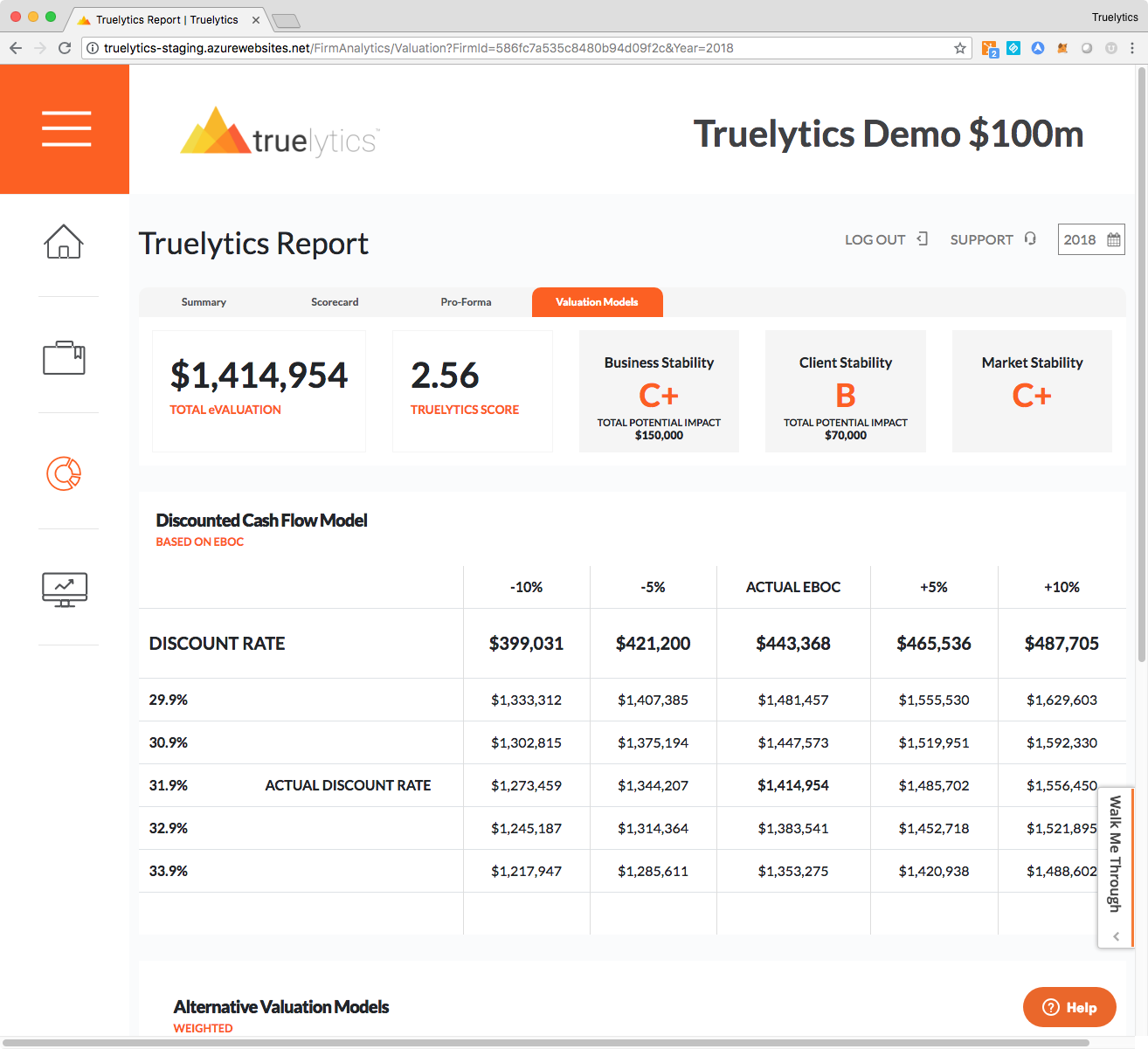The image size is (1148, 1049).
Task: Click the support headset icon
Action: point(1030,238)
